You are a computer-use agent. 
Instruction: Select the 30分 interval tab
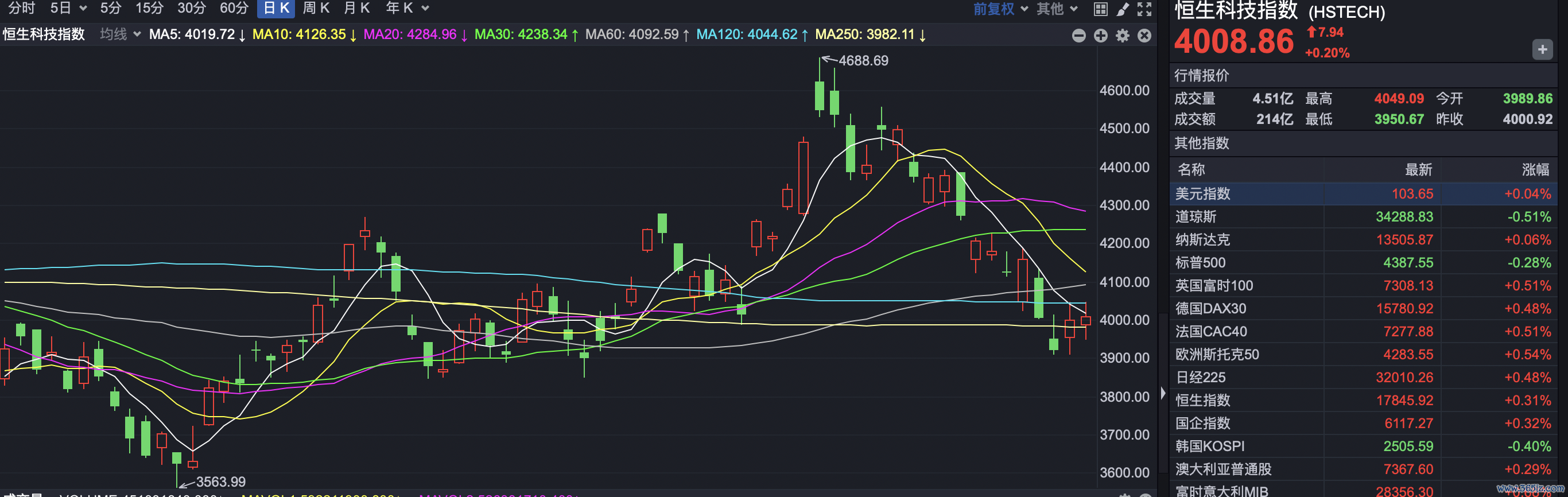point(192,8)
